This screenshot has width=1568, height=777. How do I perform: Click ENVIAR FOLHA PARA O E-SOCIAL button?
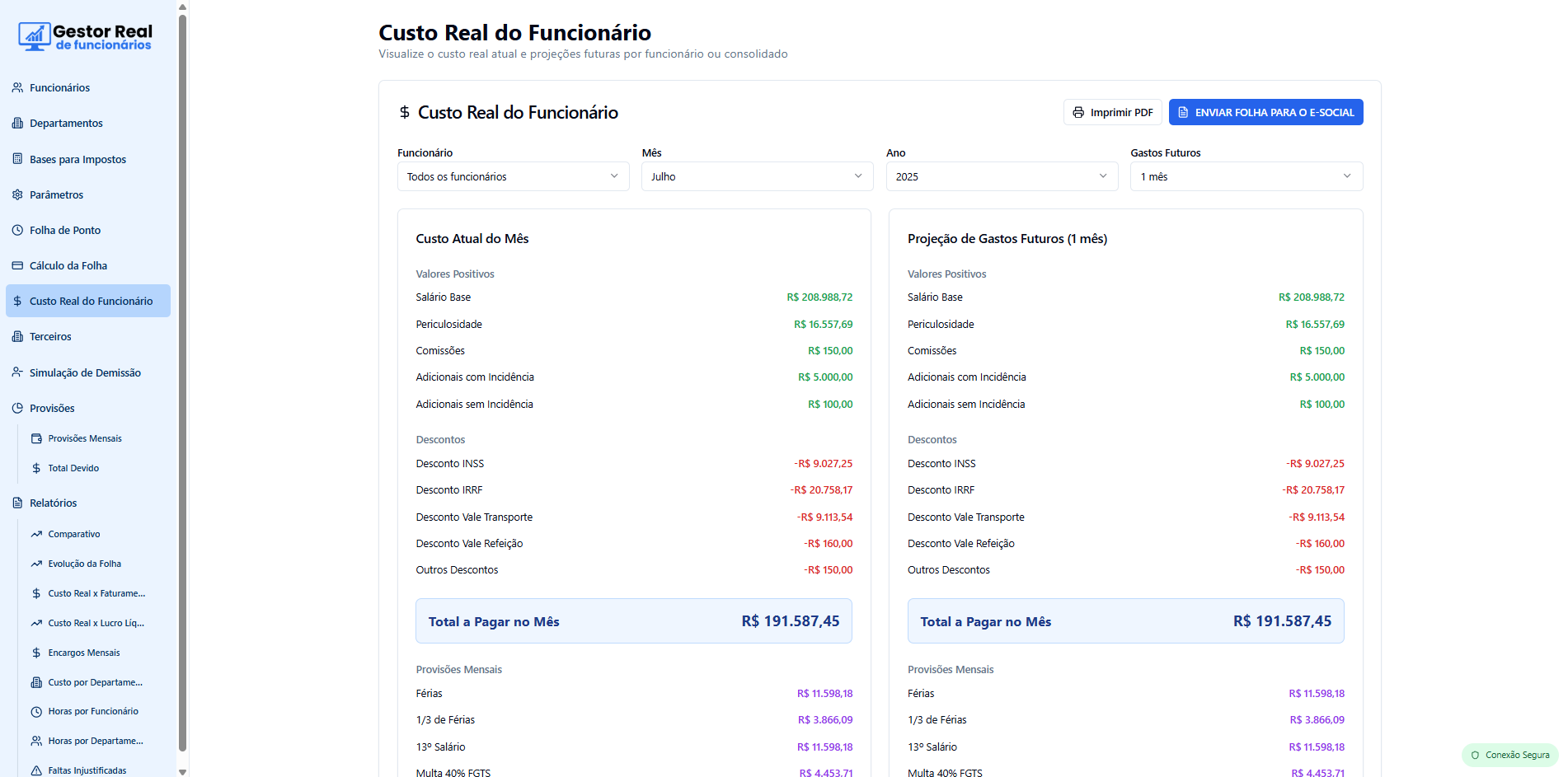pyautogui.click(x=1265, y=112)
